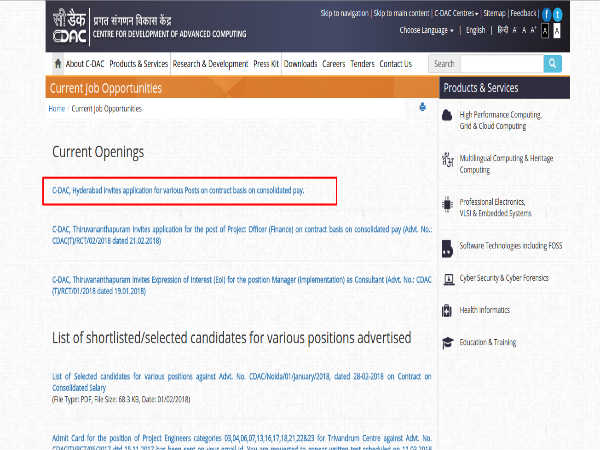This screenshot has height=450, width=600.
Task: Open Contact Us menu item
Action: click(x=396, y=64)
